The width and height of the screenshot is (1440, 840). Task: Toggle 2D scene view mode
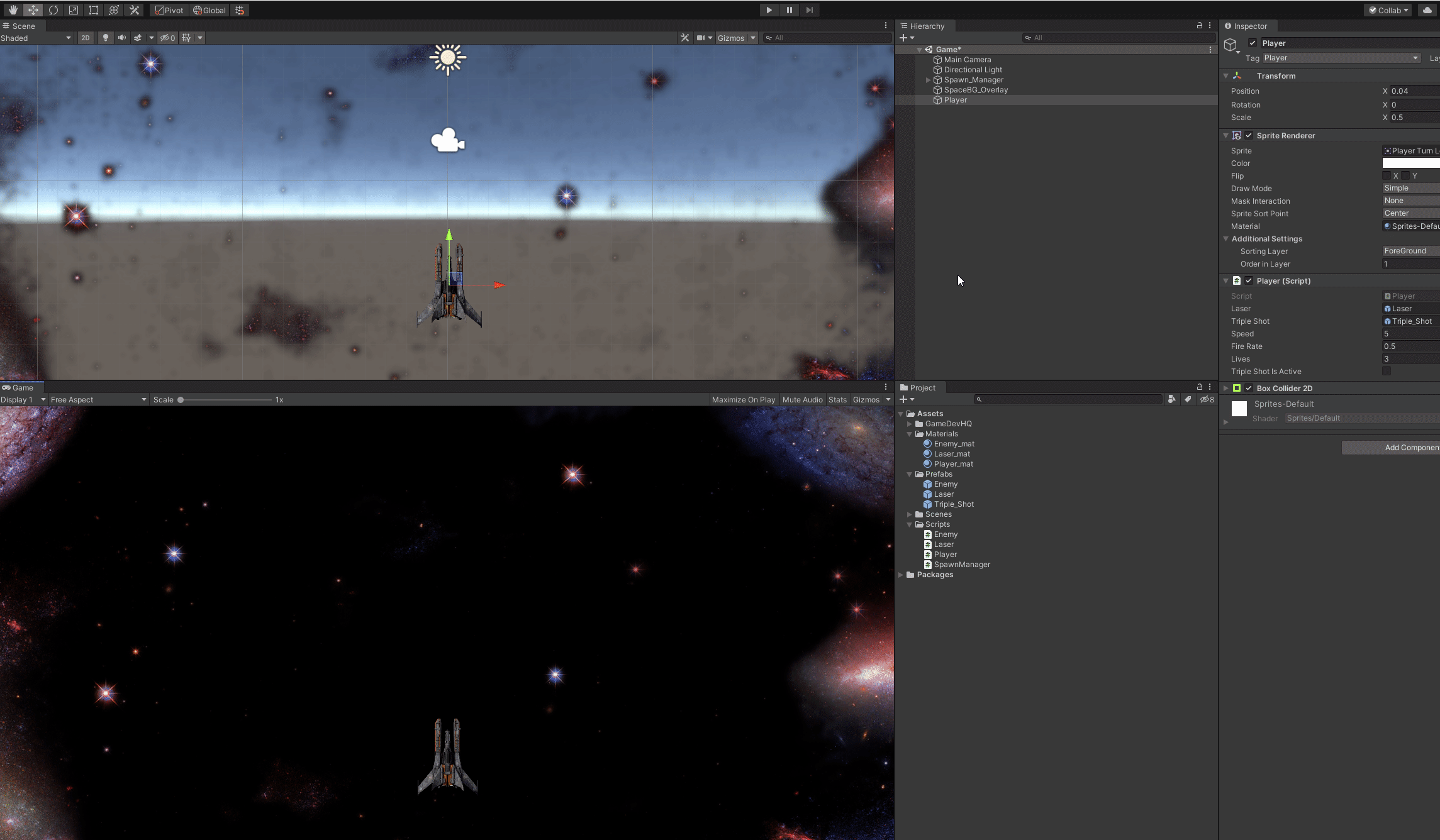pos(86,38)
